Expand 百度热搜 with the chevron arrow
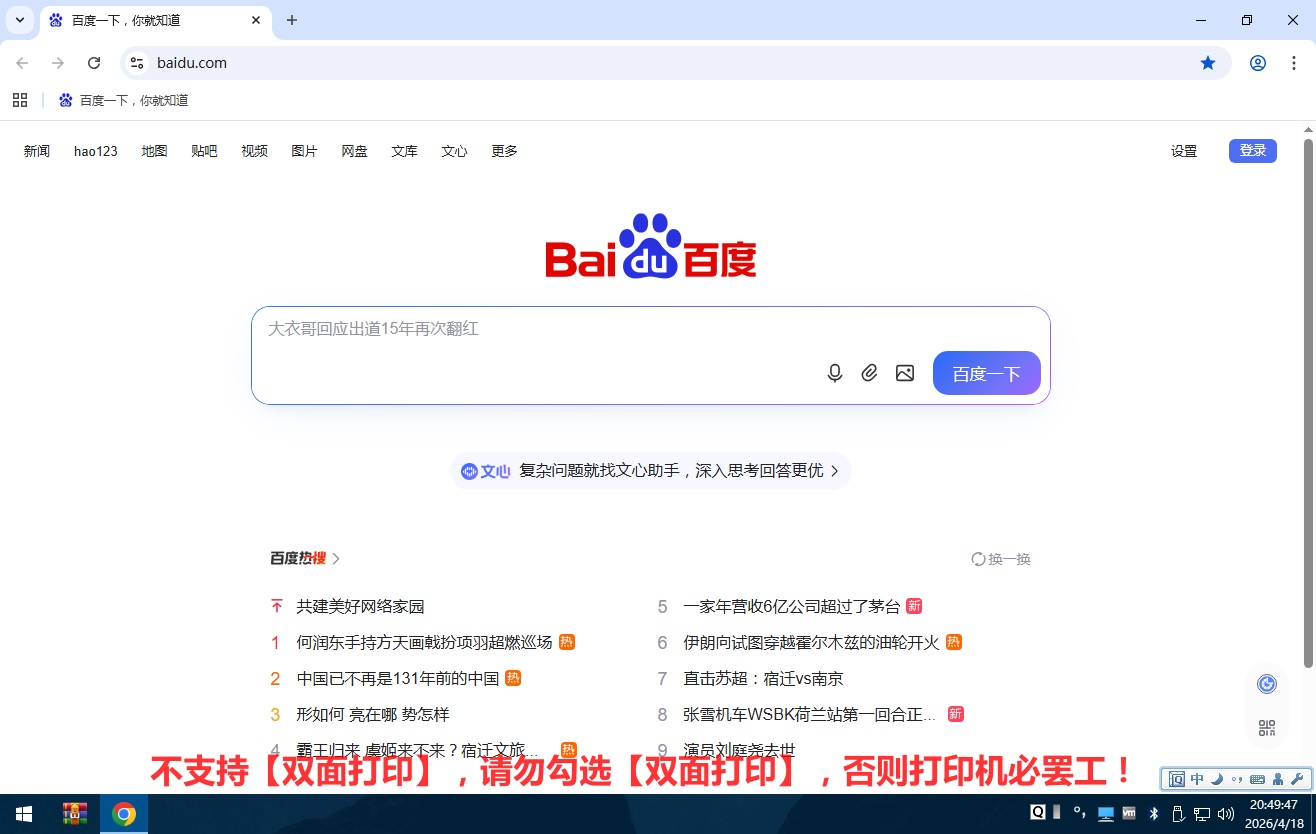 (x=336, y=559)
